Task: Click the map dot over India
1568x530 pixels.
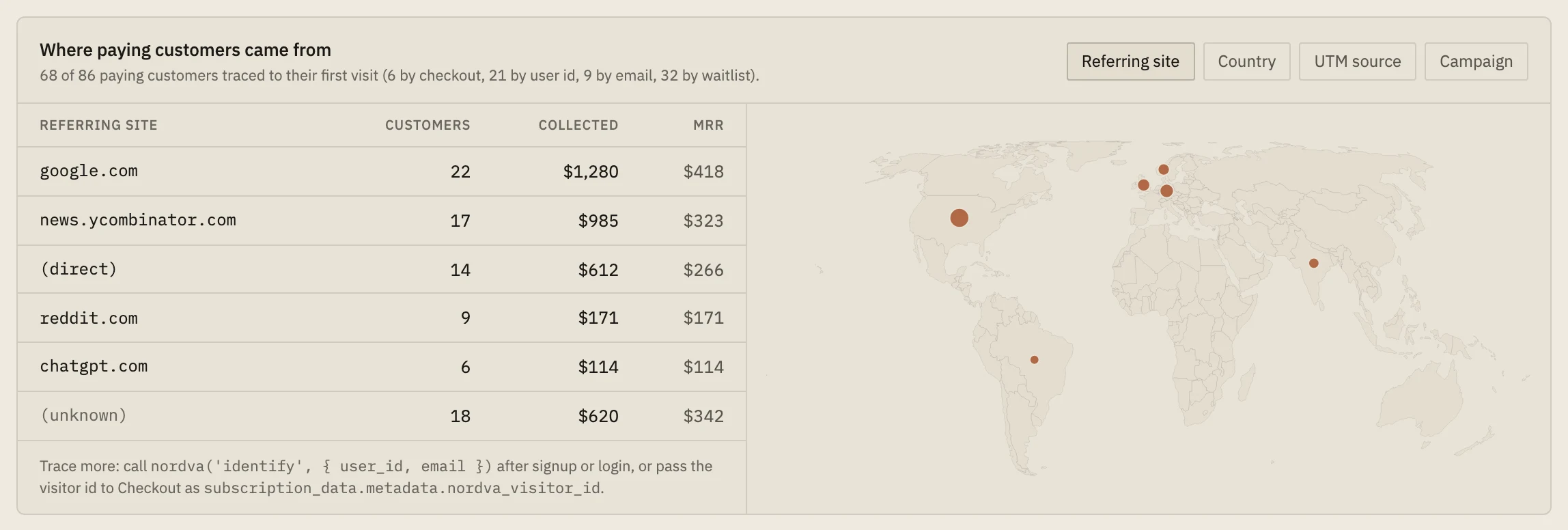Action: coord(1313,263)
